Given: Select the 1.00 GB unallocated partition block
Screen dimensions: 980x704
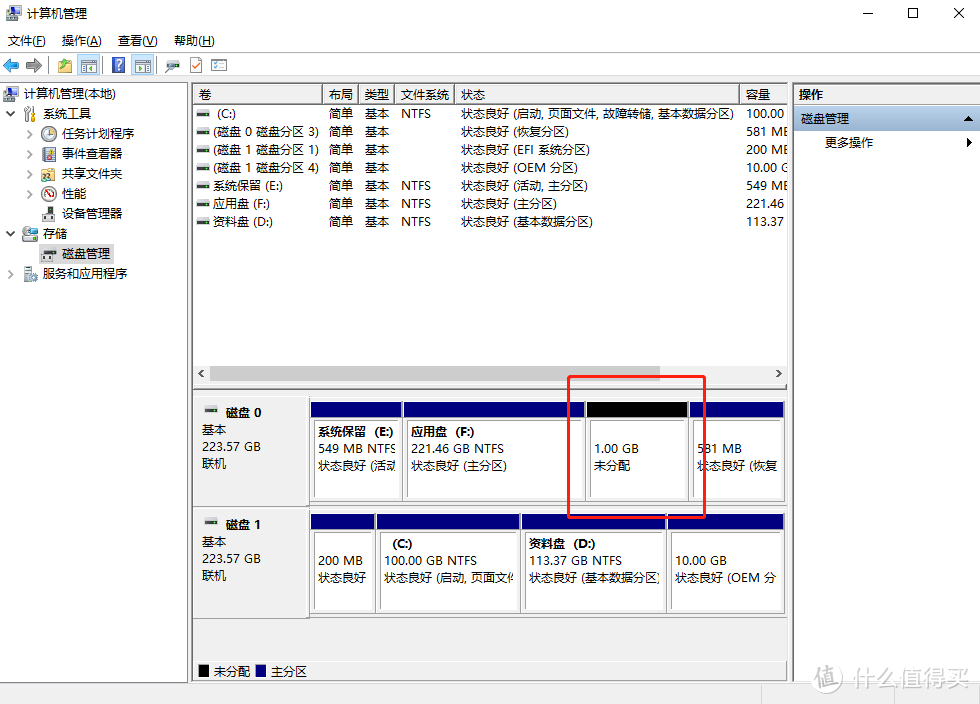Looking at the screenshot, I should point(635,450).
